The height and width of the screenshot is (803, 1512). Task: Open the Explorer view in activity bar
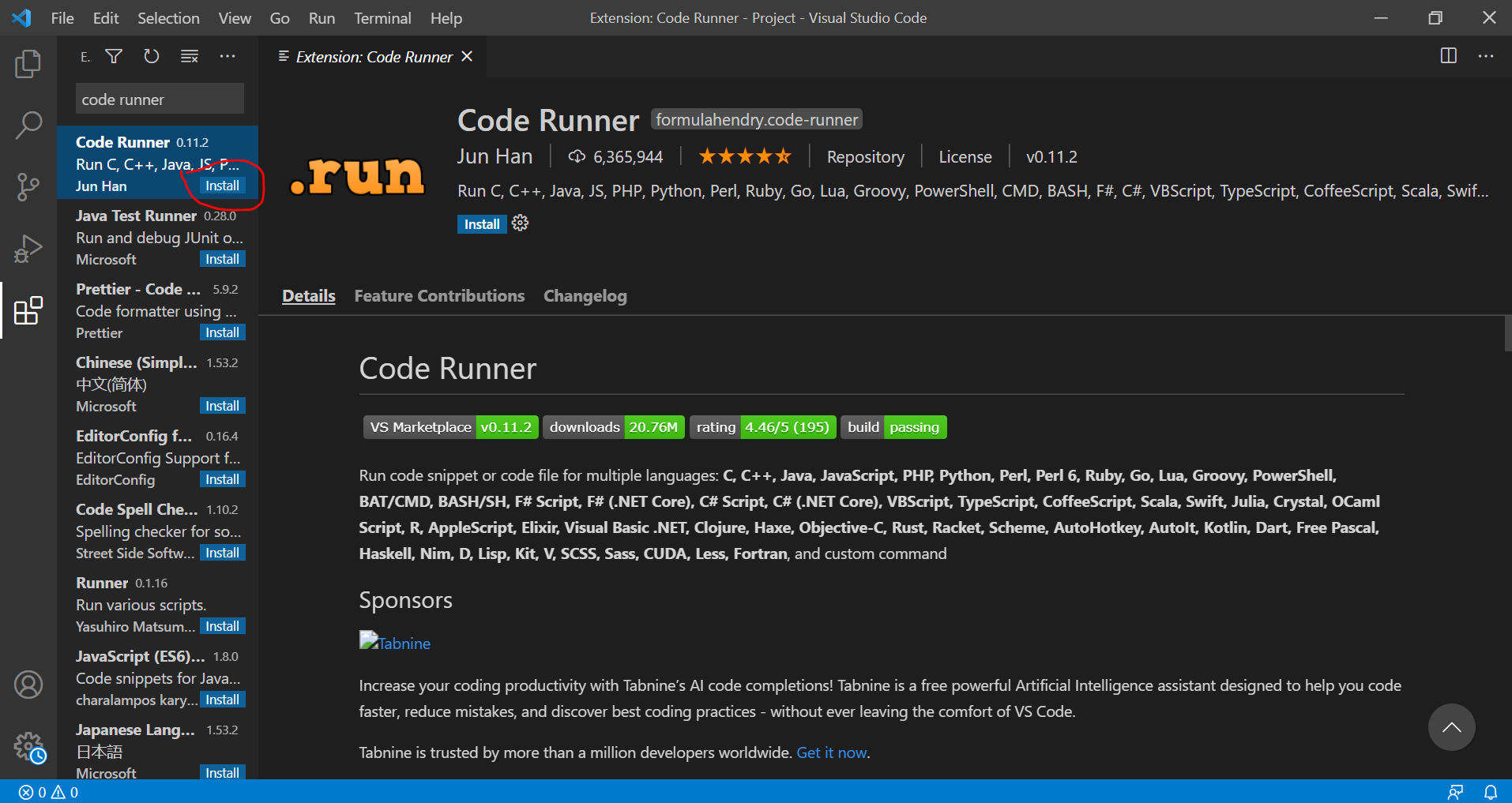pos(28,64)
